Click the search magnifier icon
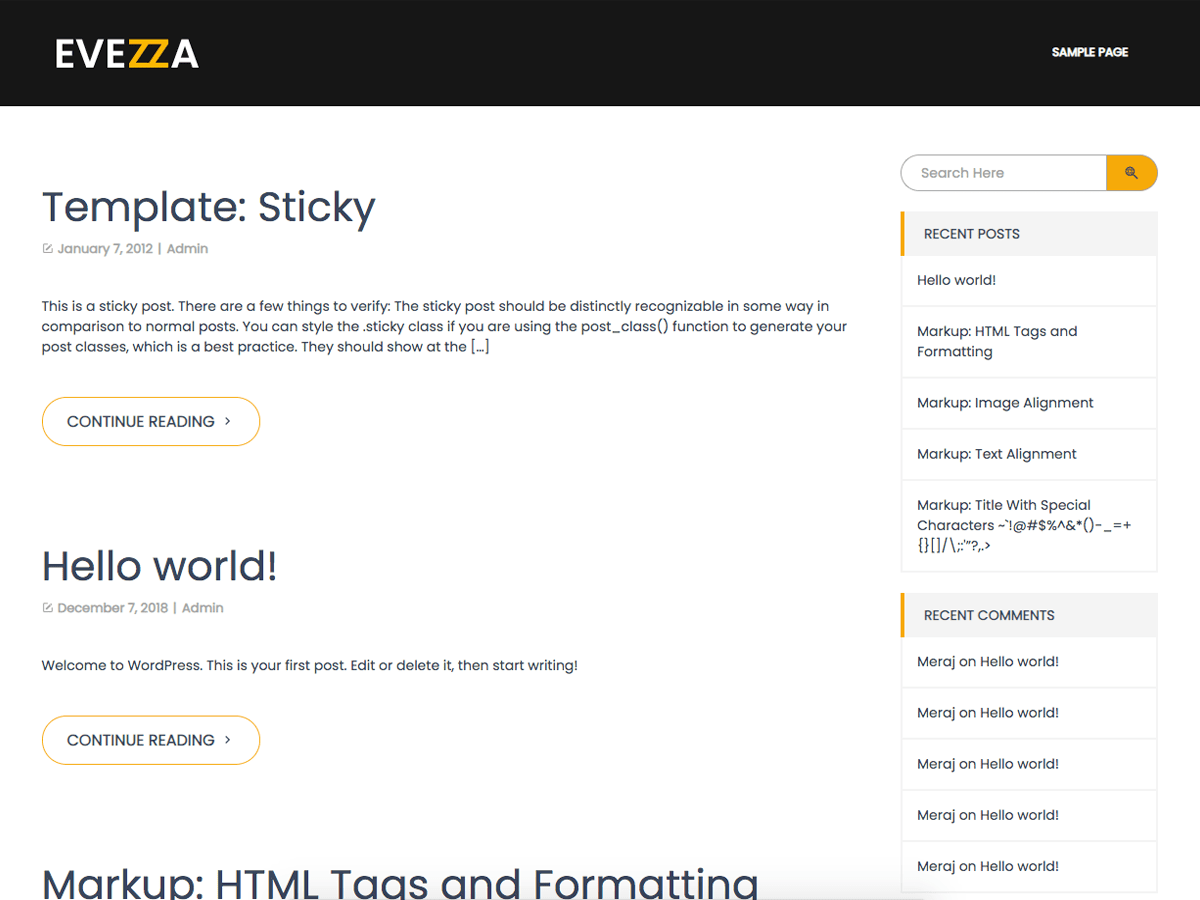 [1131, 172]
